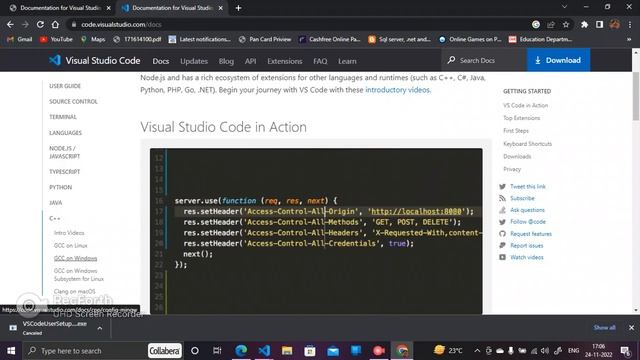Open a new browser tab

click(x=238, y=8)
